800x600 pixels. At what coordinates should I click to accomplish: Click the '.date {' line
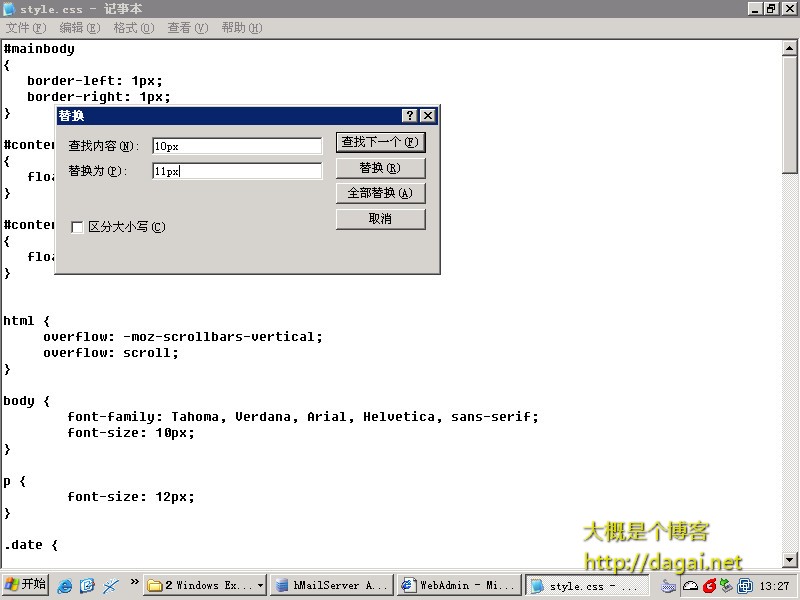(x=31, y=545)
